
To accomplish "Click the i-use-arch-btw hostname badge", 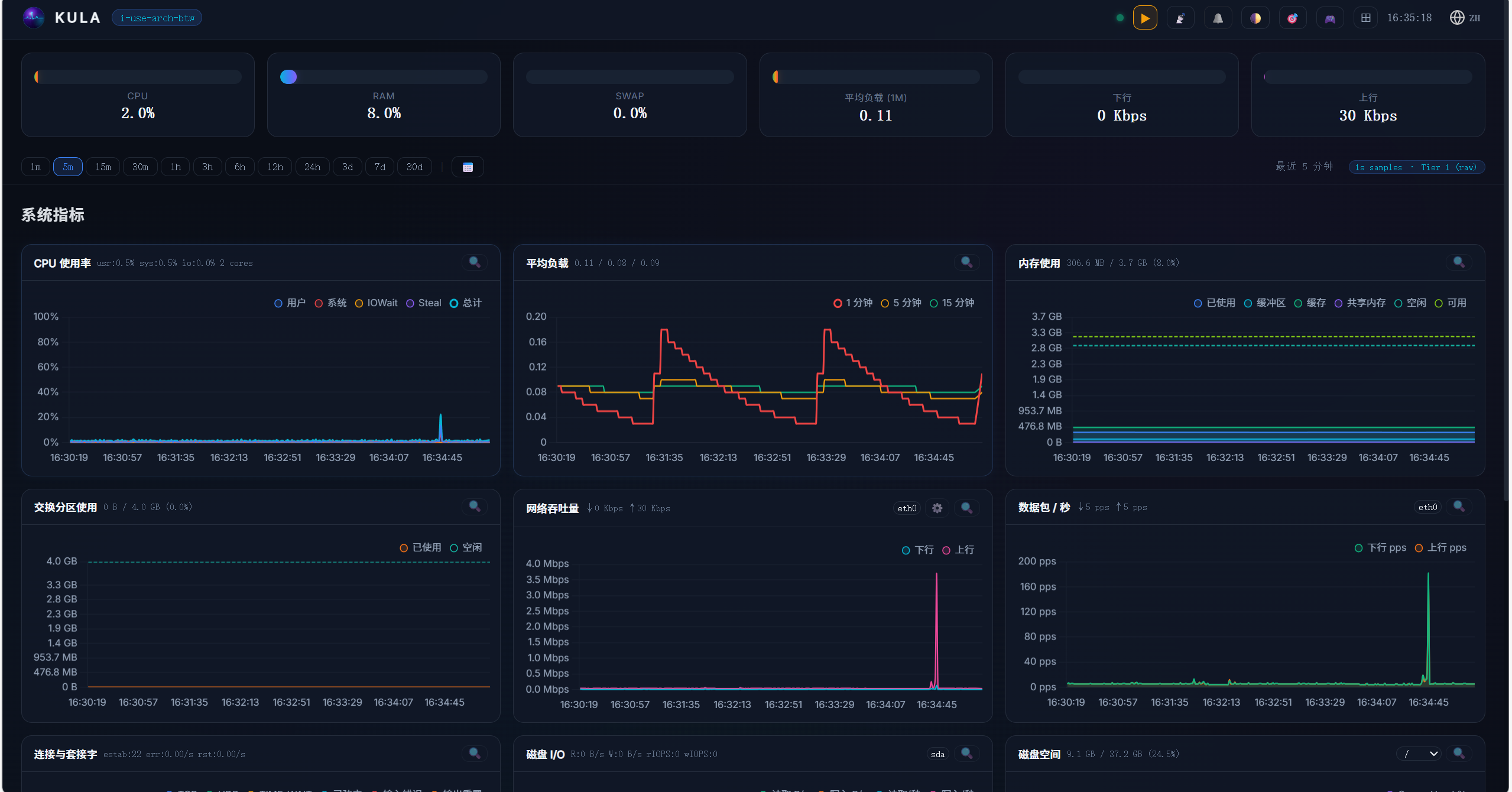I will tap(157, 17).
